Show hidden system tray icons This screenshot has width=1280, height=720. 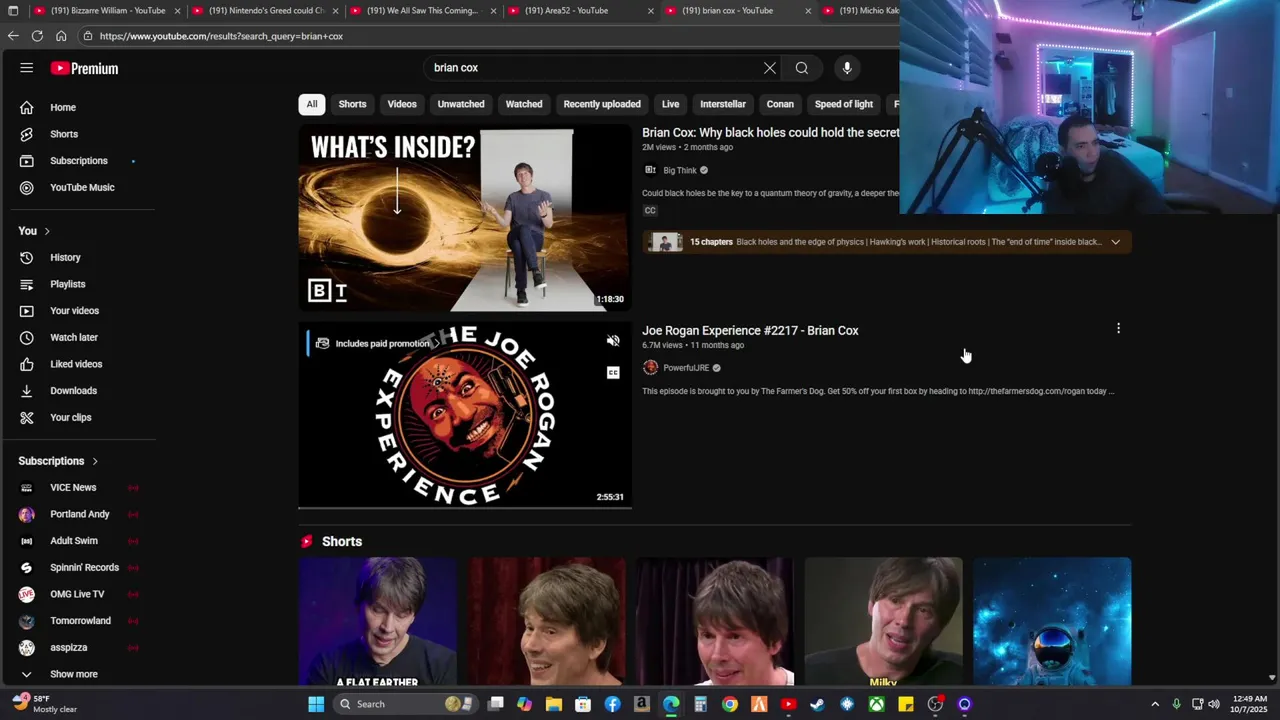[1154, 704]
